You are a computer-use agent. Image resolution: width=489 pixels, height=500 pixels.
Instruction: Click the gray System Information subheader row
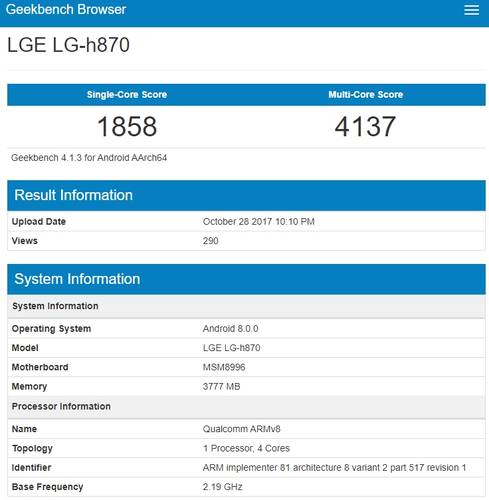[246, 306]
